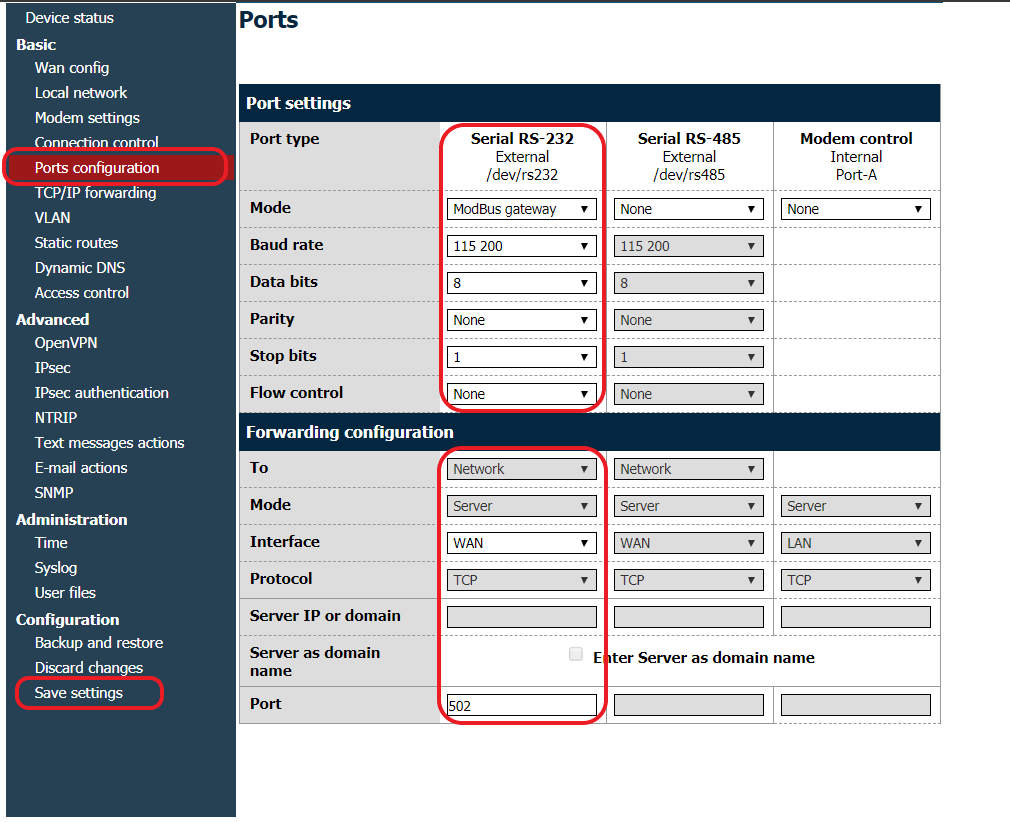Click Modem control Server IP or domain field
The height and width of the screenshot is (822, 1010).
click(x=855, y=617)
